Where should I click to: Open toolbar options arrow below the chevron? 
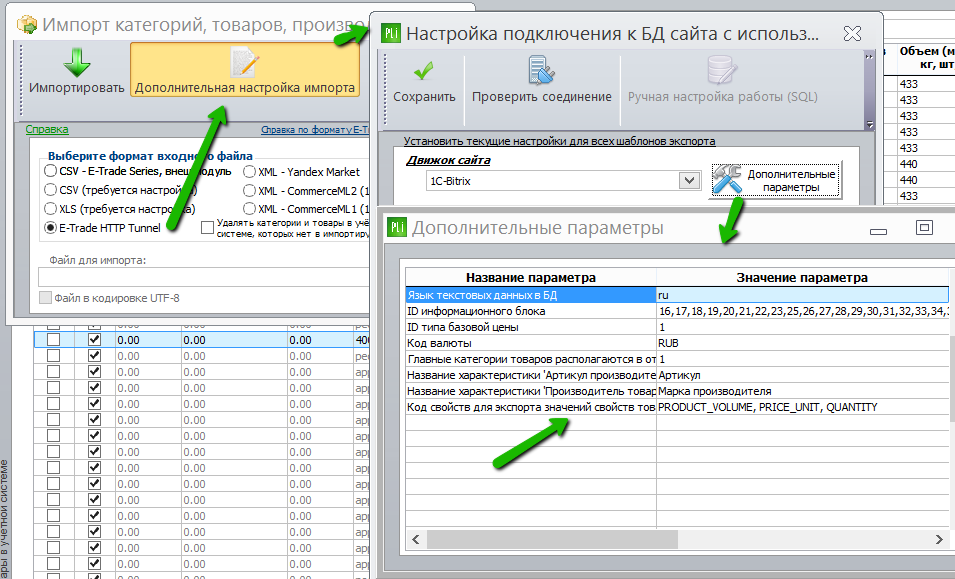(x=869, y=124)
